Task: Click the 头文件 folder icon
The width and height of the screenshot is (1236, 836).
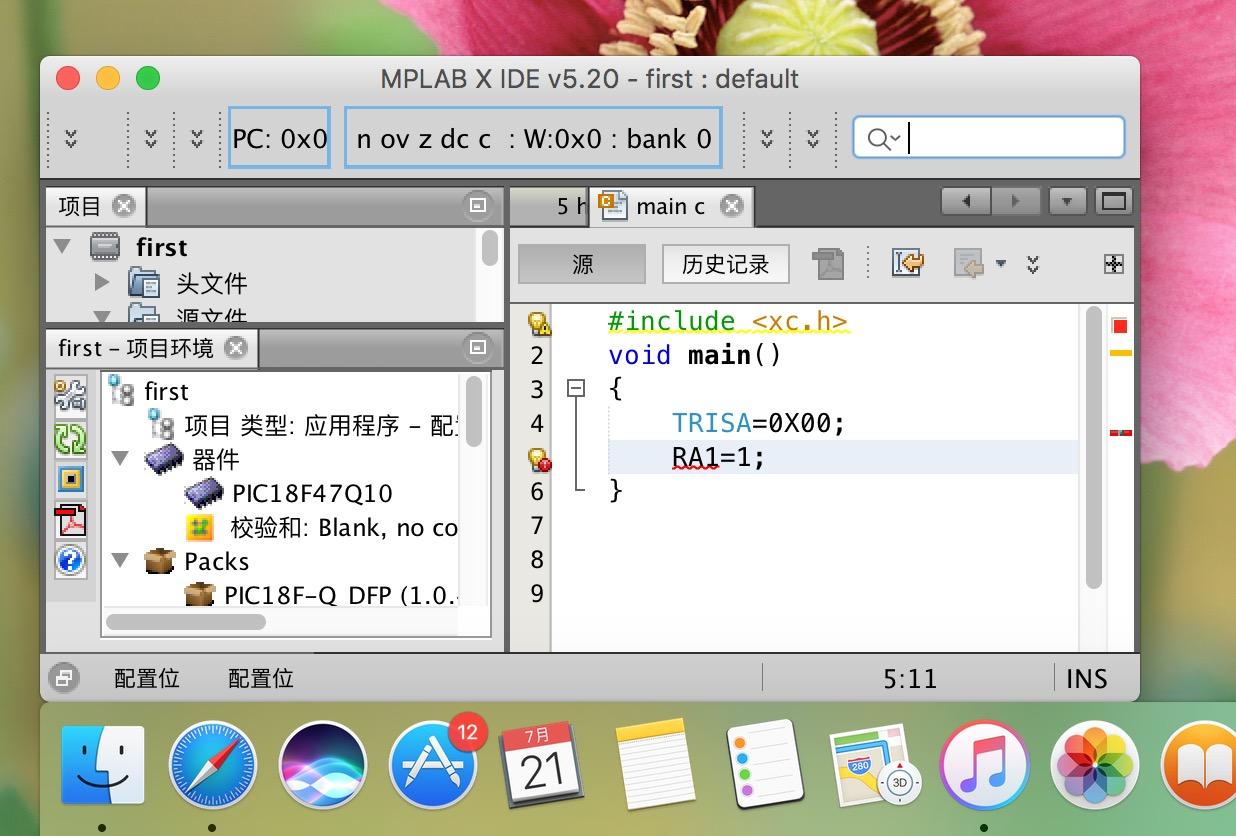Action: coord(144,283)
